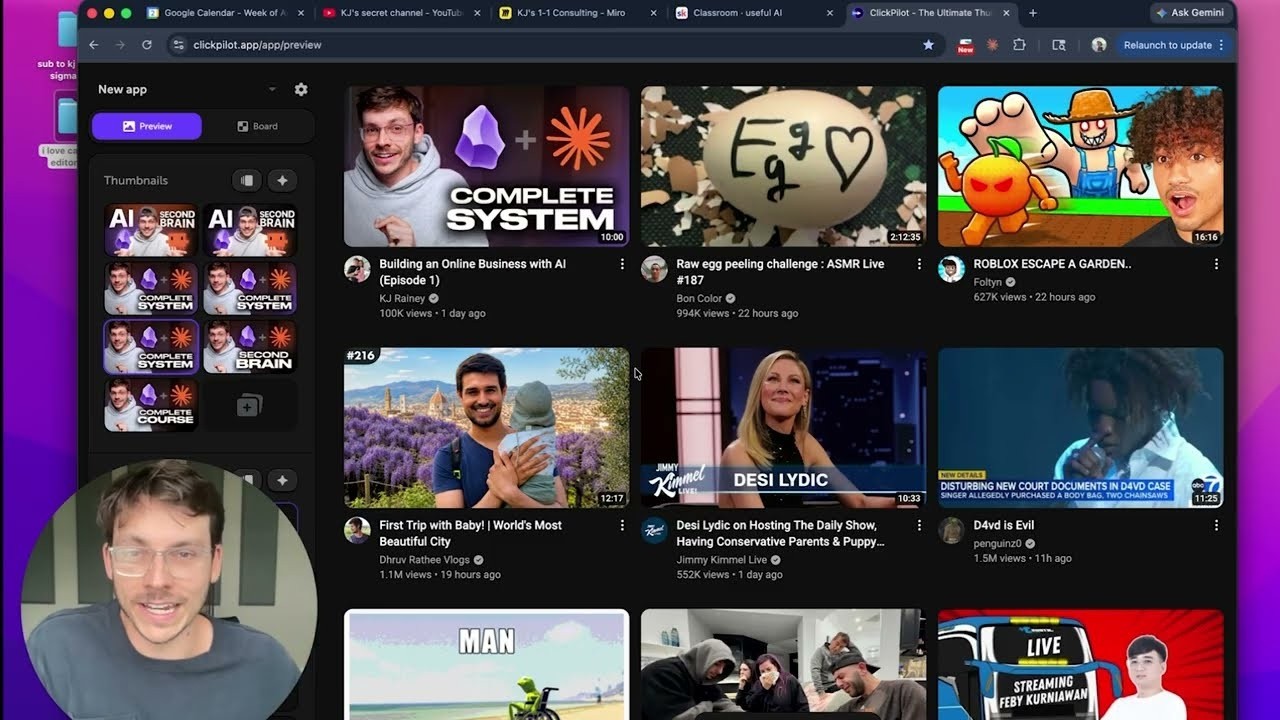Click title D4vd is Evil
Image resolution: width=1280 pixels, height=720 pixels.
1003,525
